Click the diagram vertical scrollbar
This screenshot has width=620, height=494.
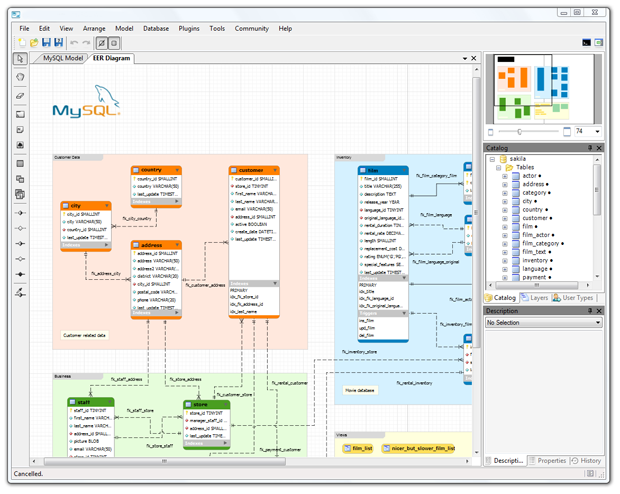click(476, 213)
